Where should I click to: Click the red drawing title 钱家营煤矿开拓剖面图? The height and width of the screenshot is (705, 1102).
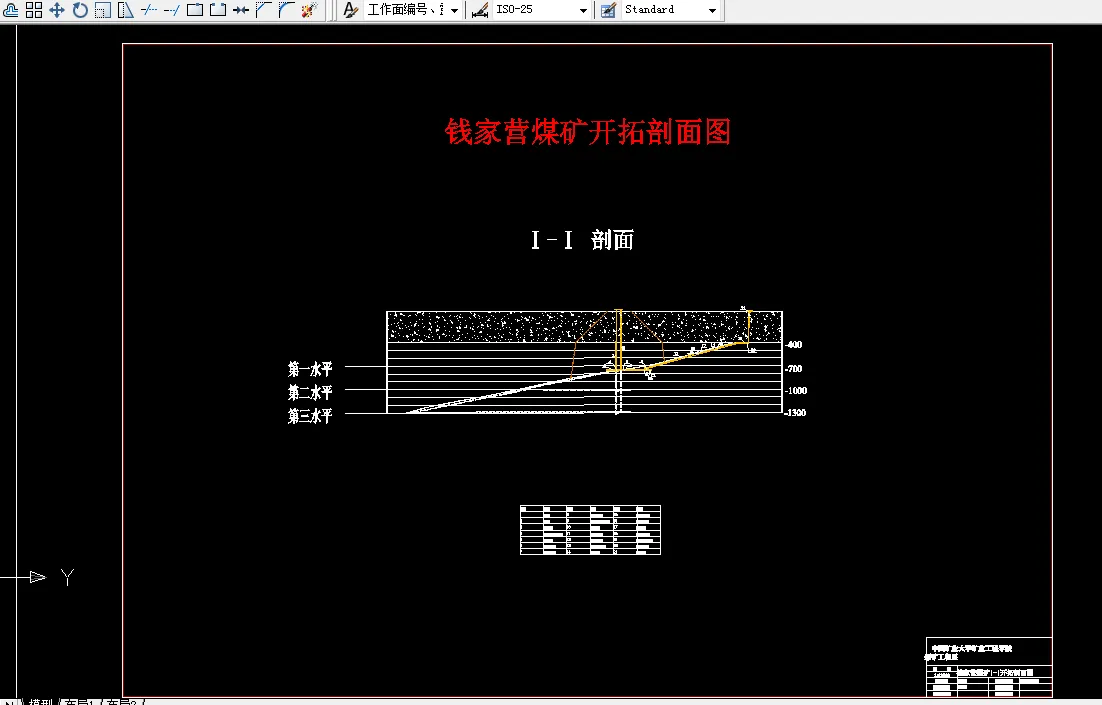coord(588,131)
